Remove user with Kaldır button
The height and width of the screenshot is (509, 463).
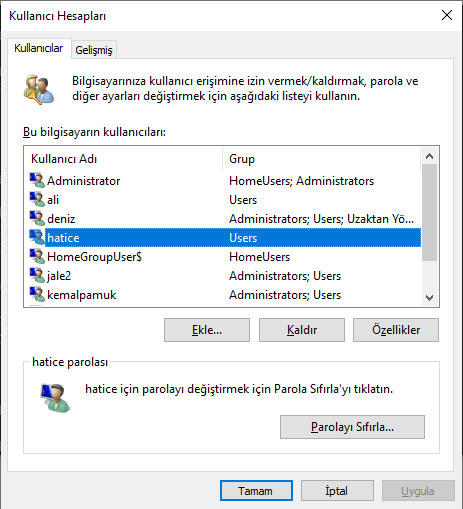[x=302, y=330]
